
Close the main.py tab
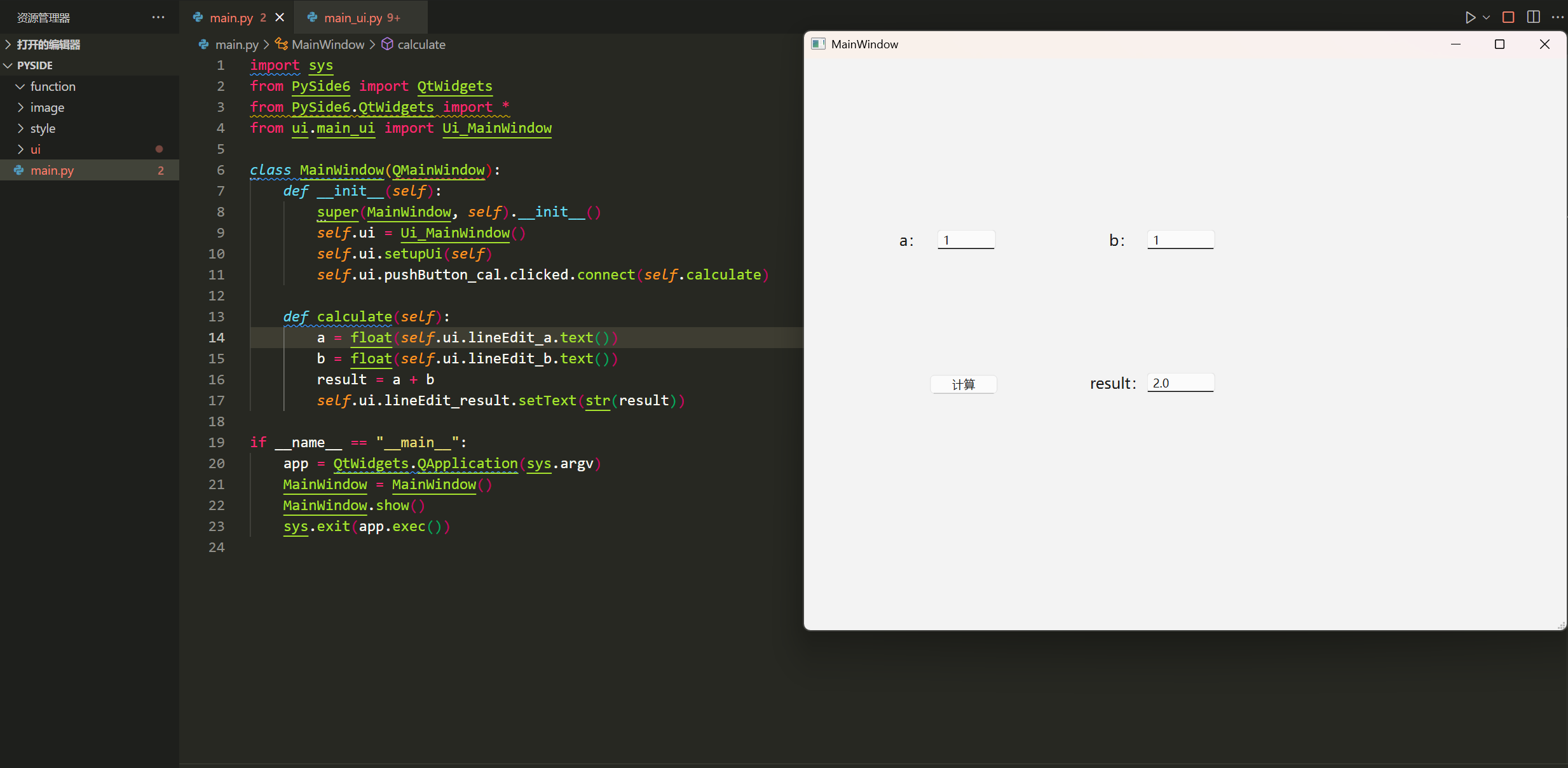pos(280,17)
